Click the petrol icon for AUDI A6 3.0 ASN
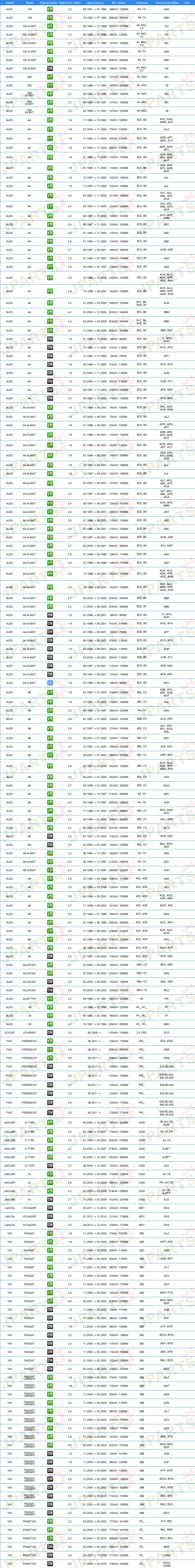The width and height of the screenshot is (195, 1568). pyautogui.click(x=50, y=777)
